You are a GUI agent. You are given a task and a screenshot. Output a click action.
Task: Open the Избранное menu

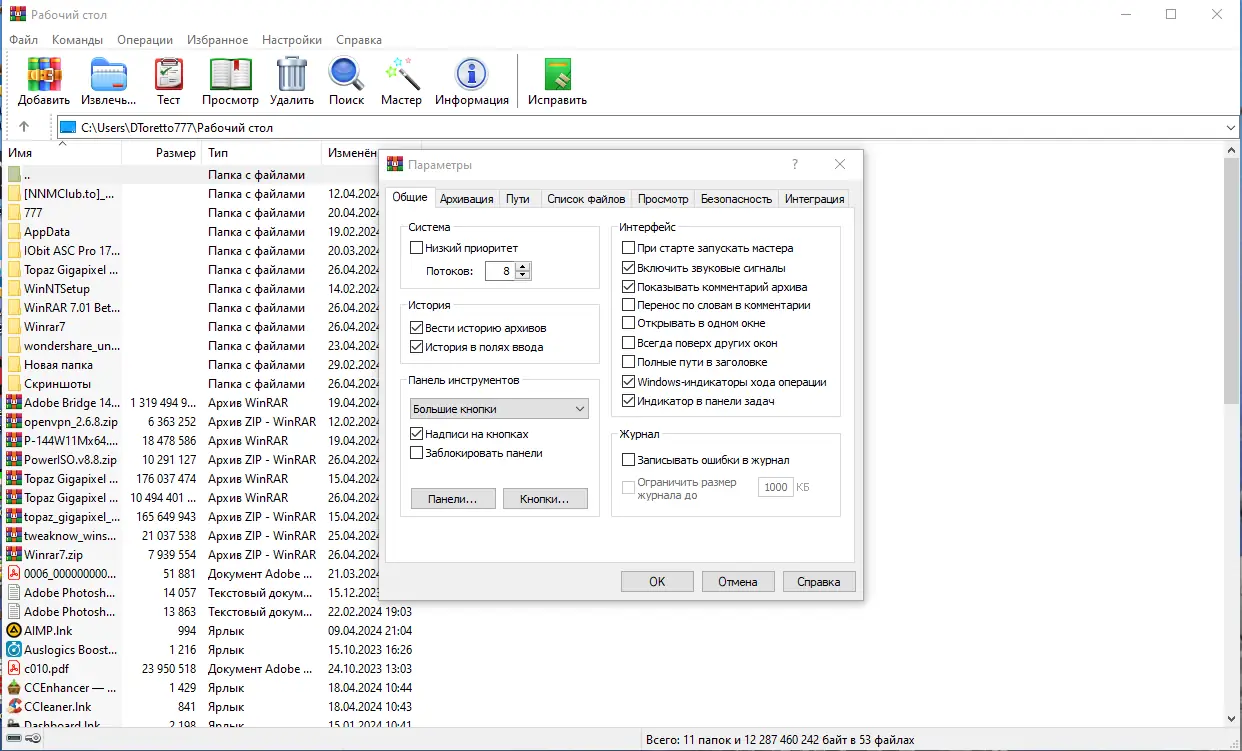tap(218, 40)
